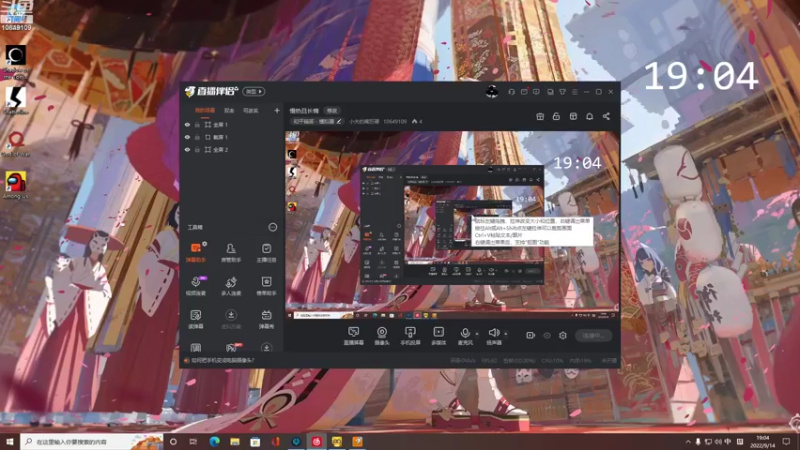The height and width of the screenshot is (450, 800).
Task: Click the stream preview canvas
Action: 452,225
